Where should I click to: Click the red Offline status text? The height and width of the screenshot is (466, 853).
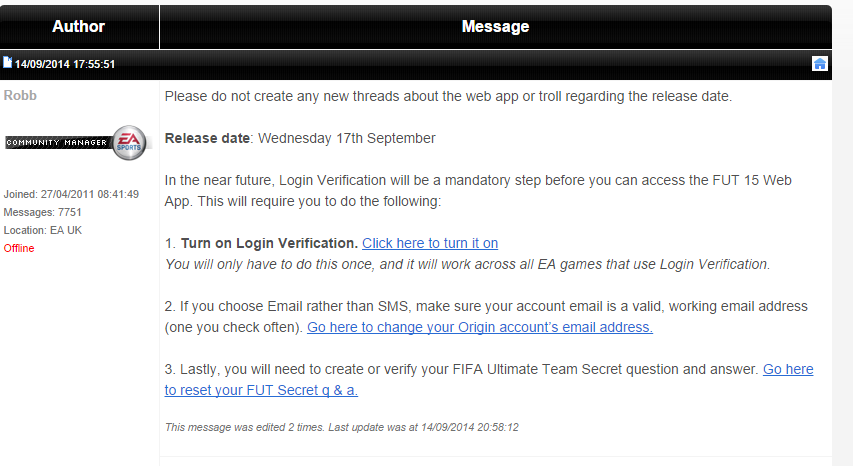coord(19,248)
